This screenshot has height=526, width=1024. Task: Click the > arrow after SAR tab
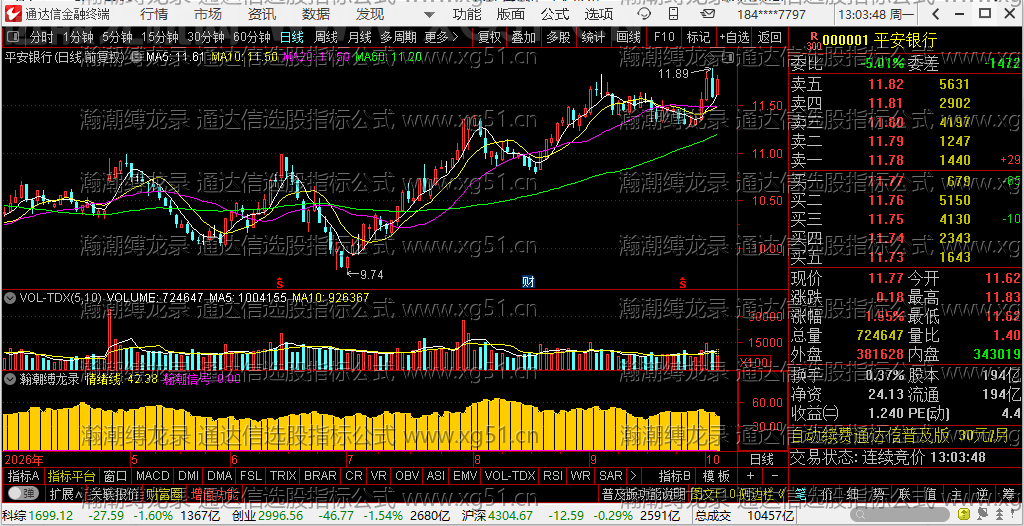pos(632,475)
